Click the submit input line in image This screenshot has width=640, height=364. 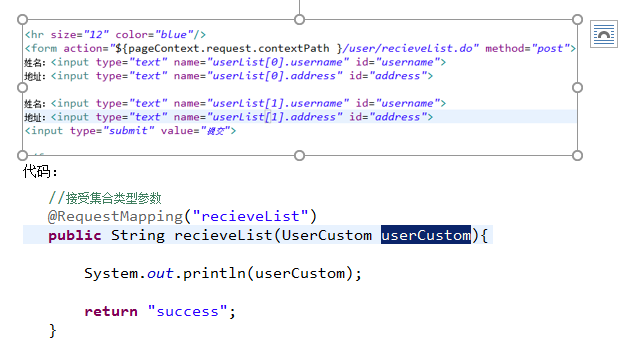coord(130,131)
